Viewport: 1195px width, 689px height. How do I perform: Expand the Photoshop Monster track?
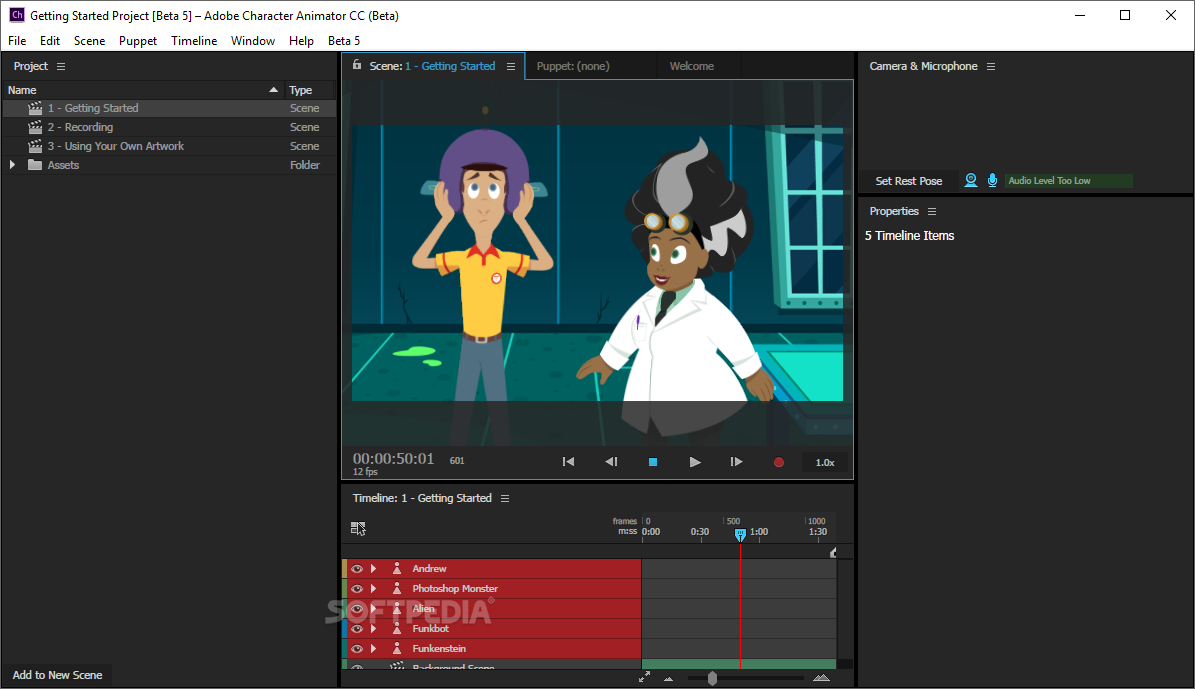(x=373, y=588)
